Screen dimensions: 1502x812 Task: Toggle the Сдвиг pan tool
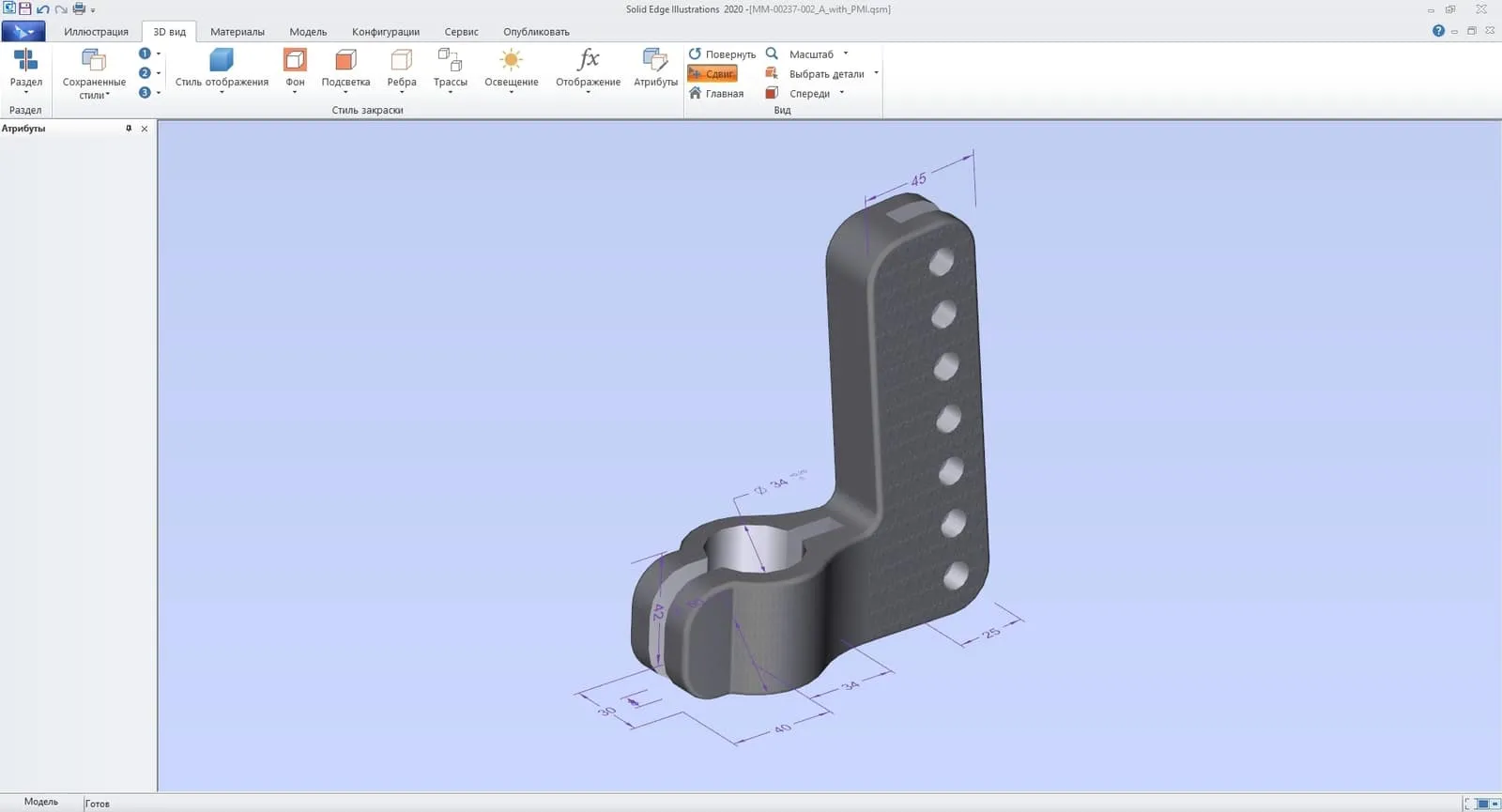click(x=713, y=73)
